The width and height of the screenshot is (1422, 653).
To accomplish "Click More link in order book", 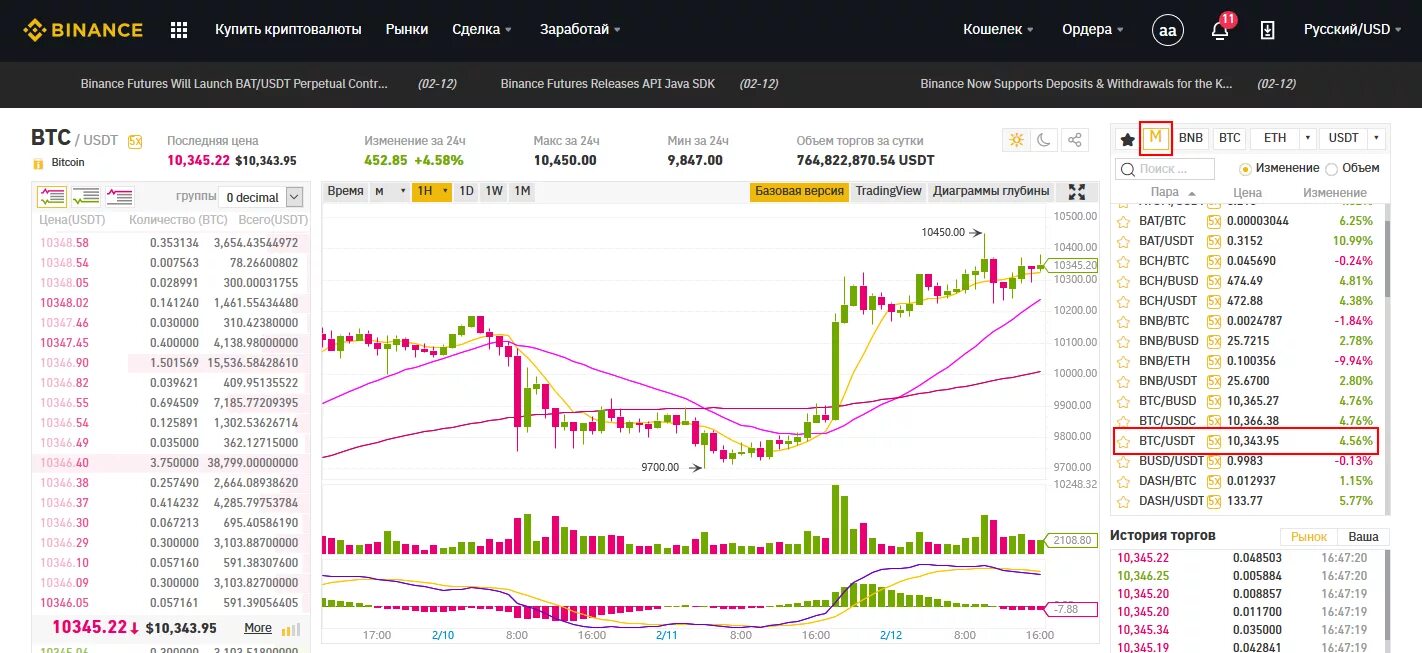I will [x=258, y=628].
